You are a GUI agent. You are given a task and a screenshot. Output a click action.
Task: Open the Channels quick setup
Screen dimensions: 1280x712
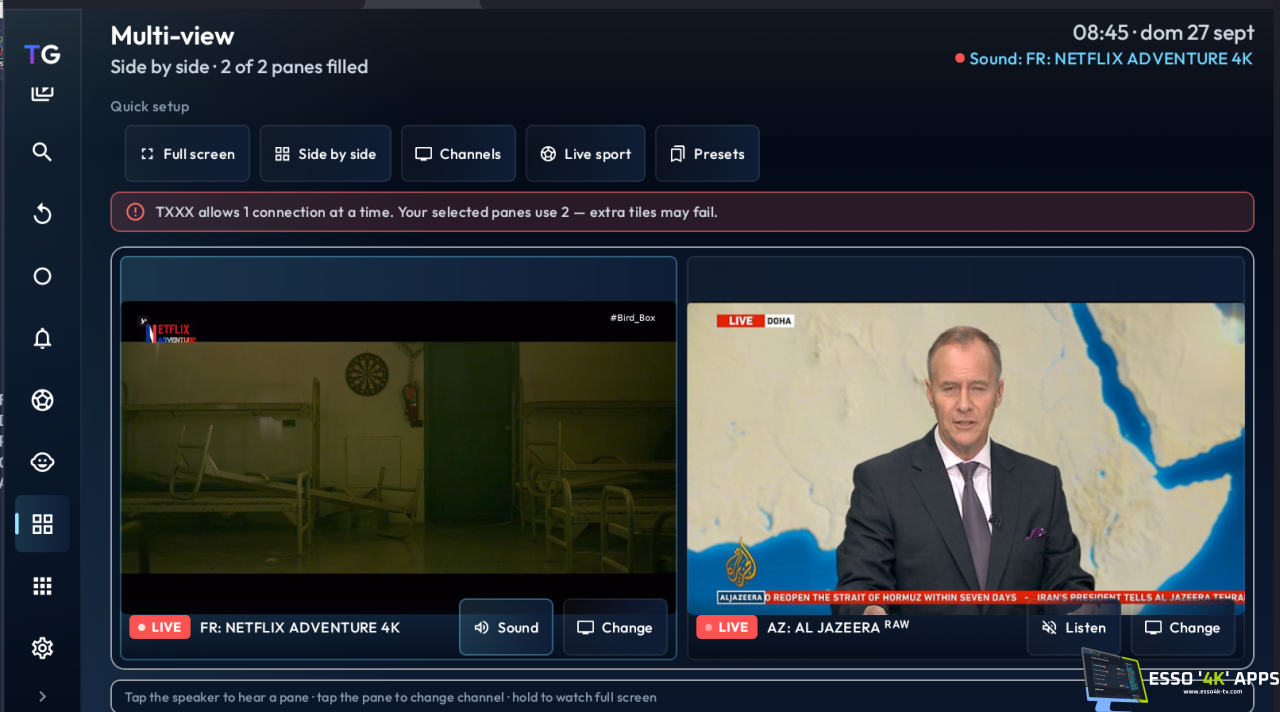coord(458,153)
